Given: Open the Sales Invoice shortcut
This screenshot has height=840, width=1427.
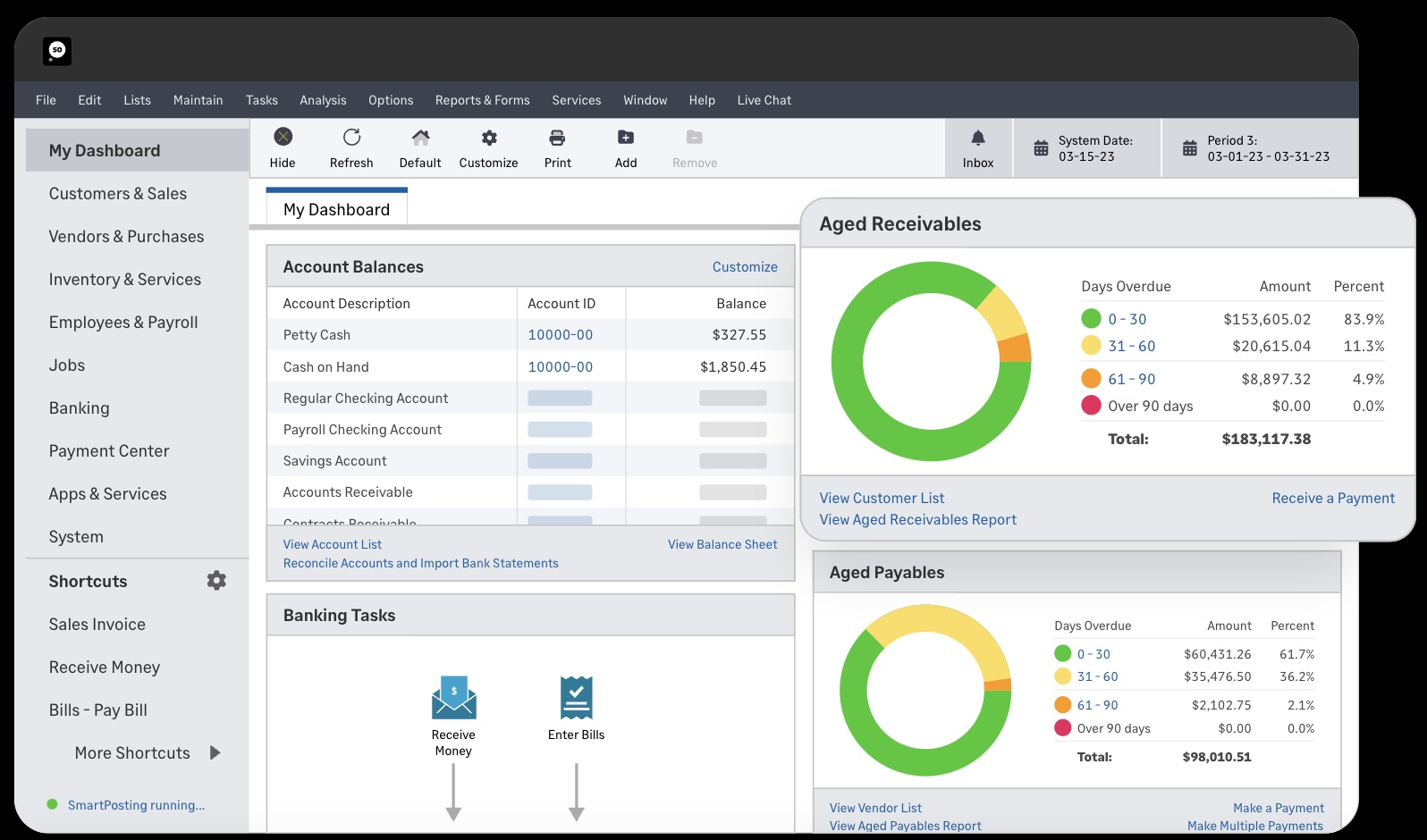Looking at the screenshot, I should pyautogui.click(x=97, y=624).
